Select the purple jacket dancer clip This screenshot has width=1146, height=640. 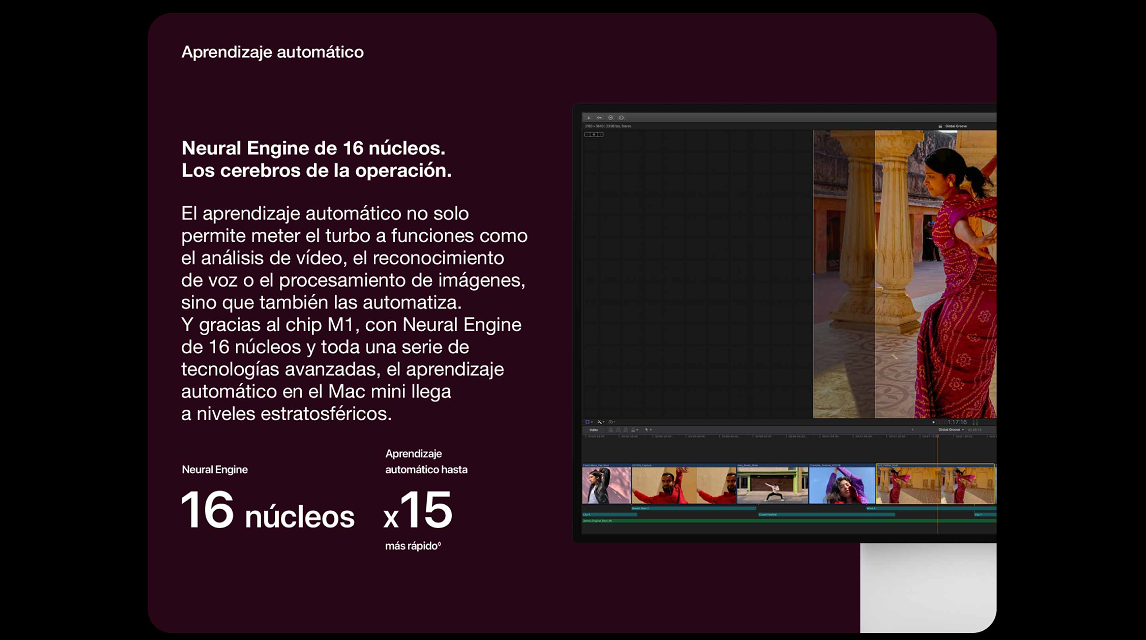(842, 484)
